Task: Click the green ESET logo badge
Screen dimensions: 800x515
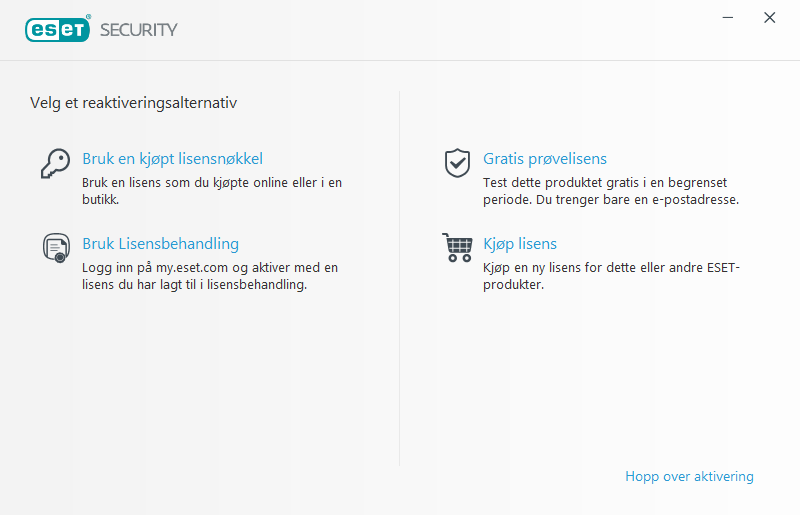Action: 58,30
